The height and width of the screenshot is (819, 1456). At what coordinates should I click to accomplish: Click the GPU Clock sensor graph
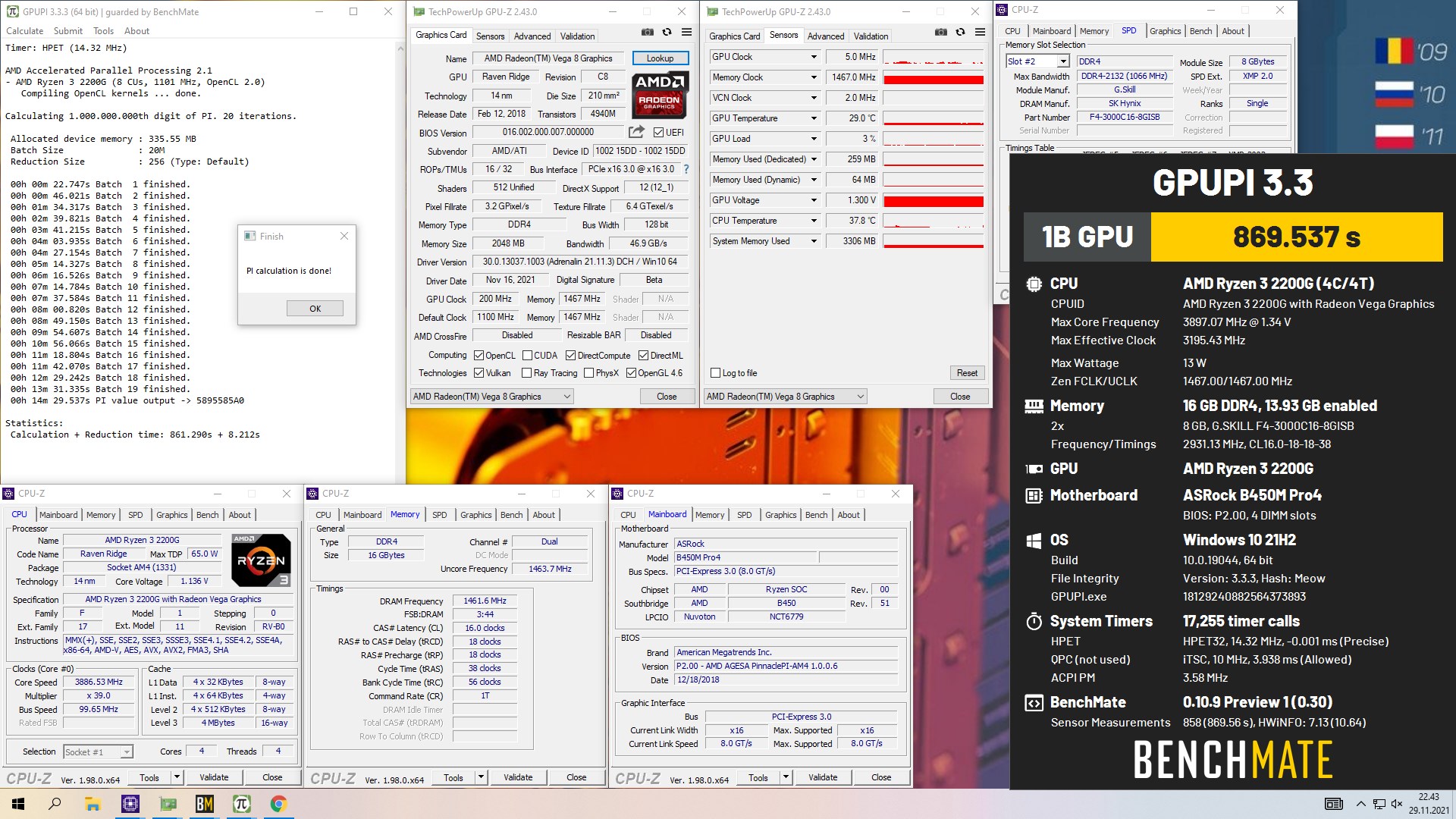point(934,57)
